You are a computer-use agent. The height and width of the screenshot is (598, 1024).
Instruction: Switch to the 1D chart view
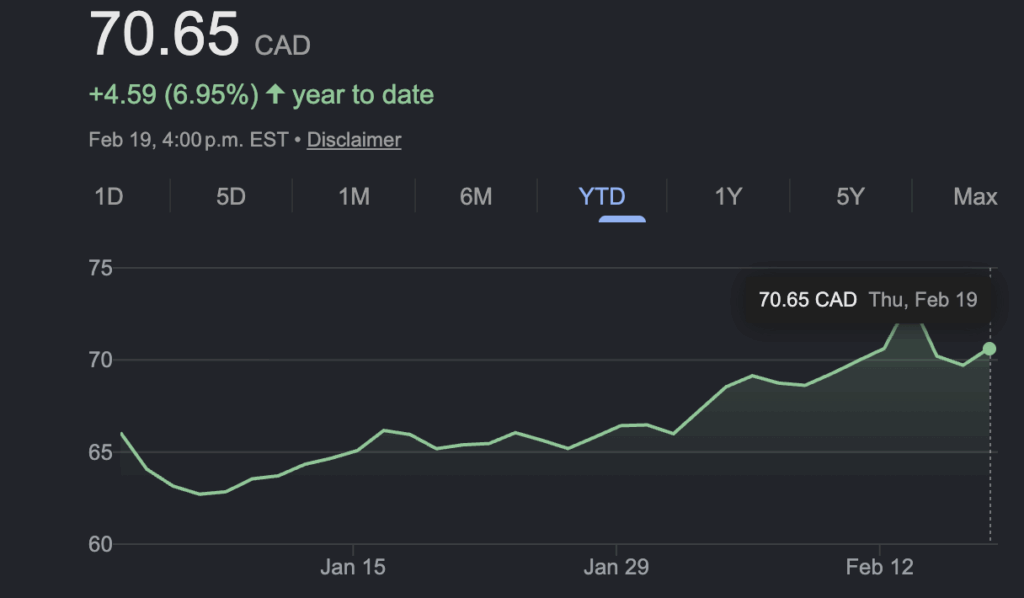(110, 197)
